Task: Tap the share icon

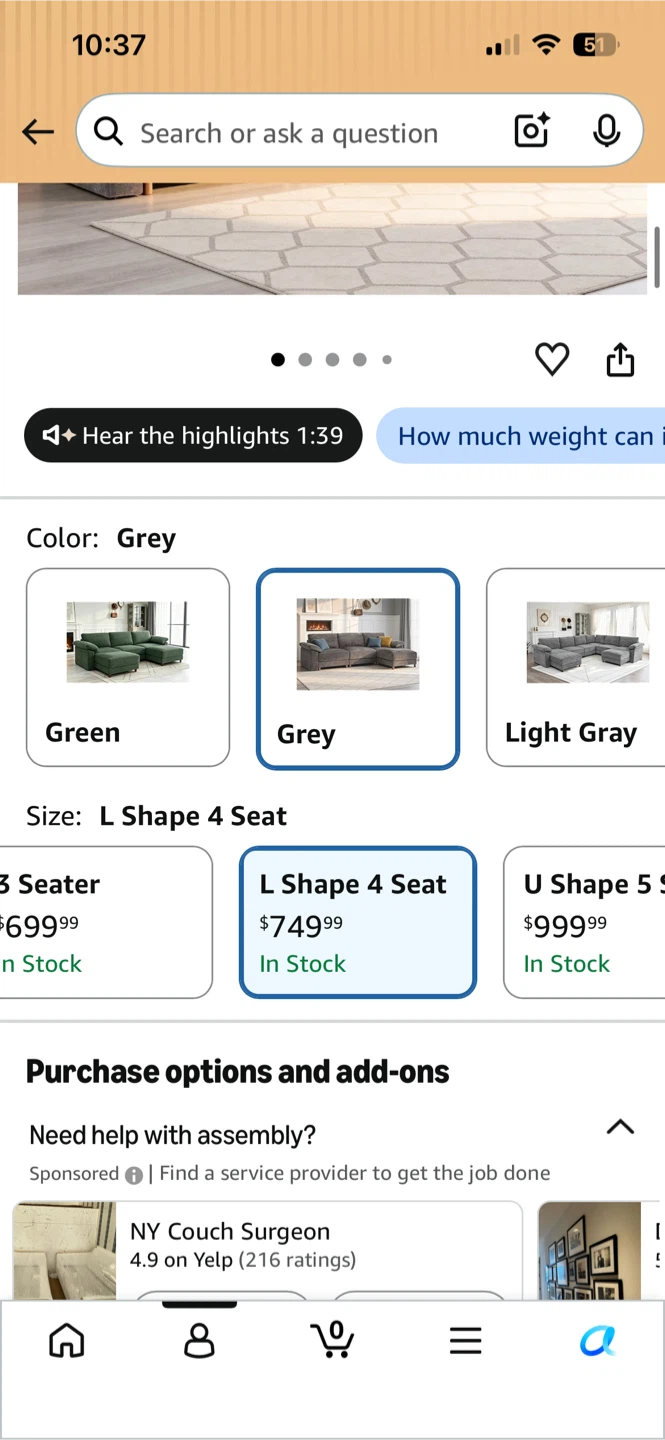Action: 620,359
